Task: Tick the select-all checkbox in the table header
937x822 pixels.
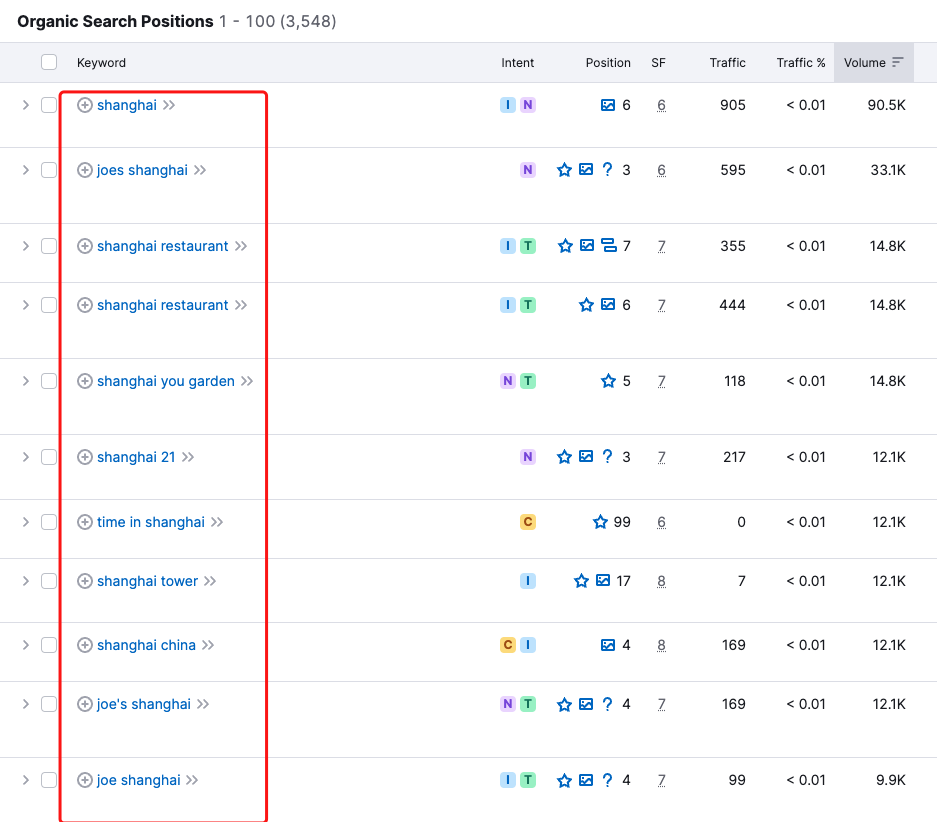Action: [49, 62]
